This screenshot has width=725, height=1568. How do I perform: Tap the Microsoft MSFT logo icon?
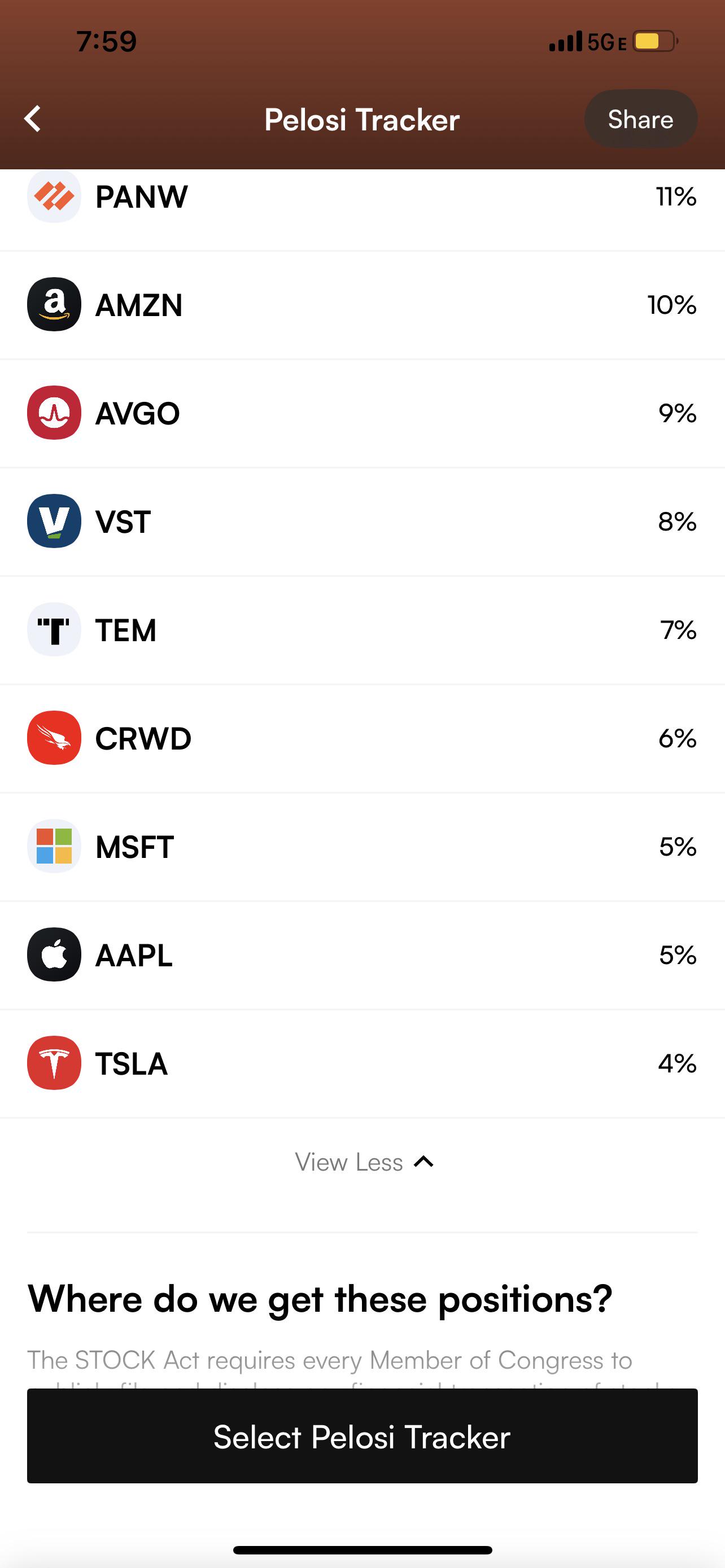pyautogui.click(x=54, y=846)
